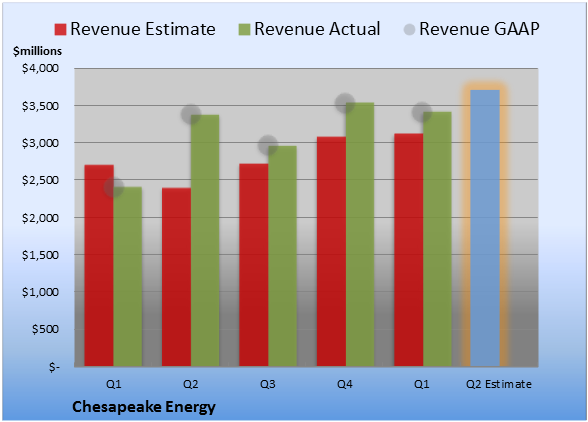Click the 'Q2' category label
The height and width of the screenshot is (422, 588).
pos(190,384)
